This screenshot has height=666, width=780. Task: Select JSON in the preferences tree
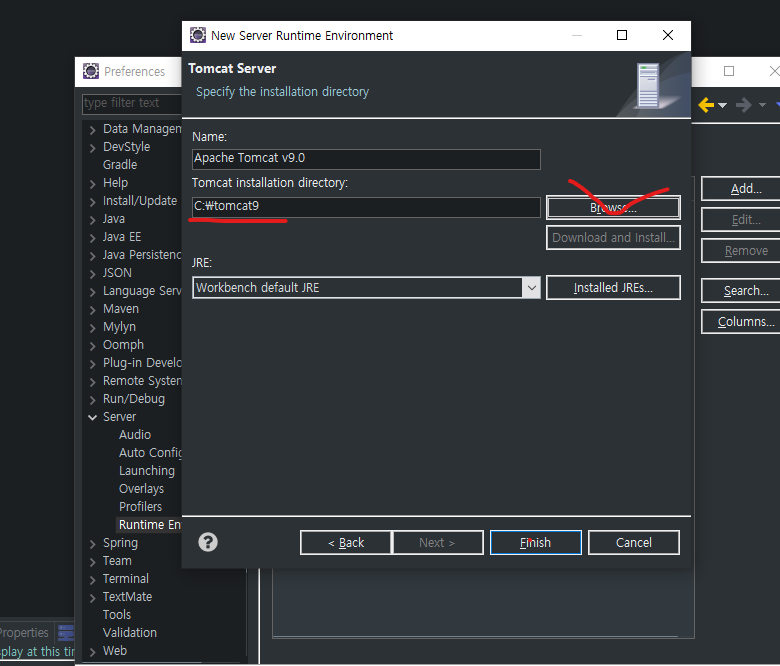click(117, 273)
